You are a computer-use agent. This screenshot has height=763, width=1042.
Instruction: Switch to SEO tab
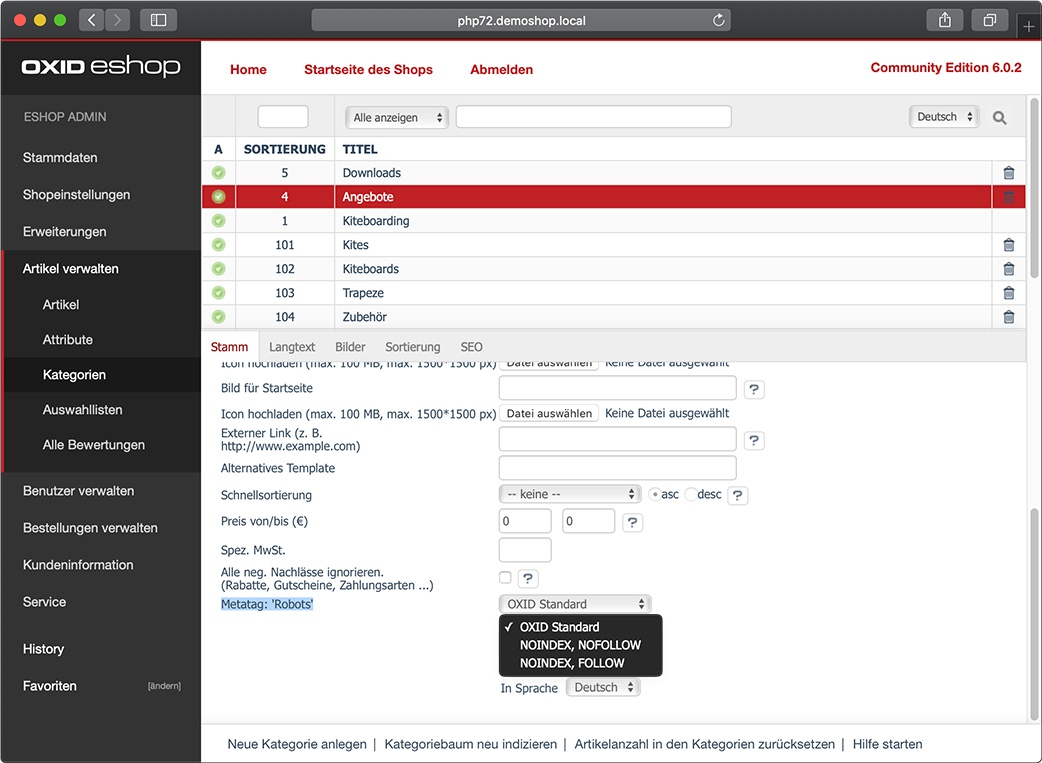coord(471,347)
